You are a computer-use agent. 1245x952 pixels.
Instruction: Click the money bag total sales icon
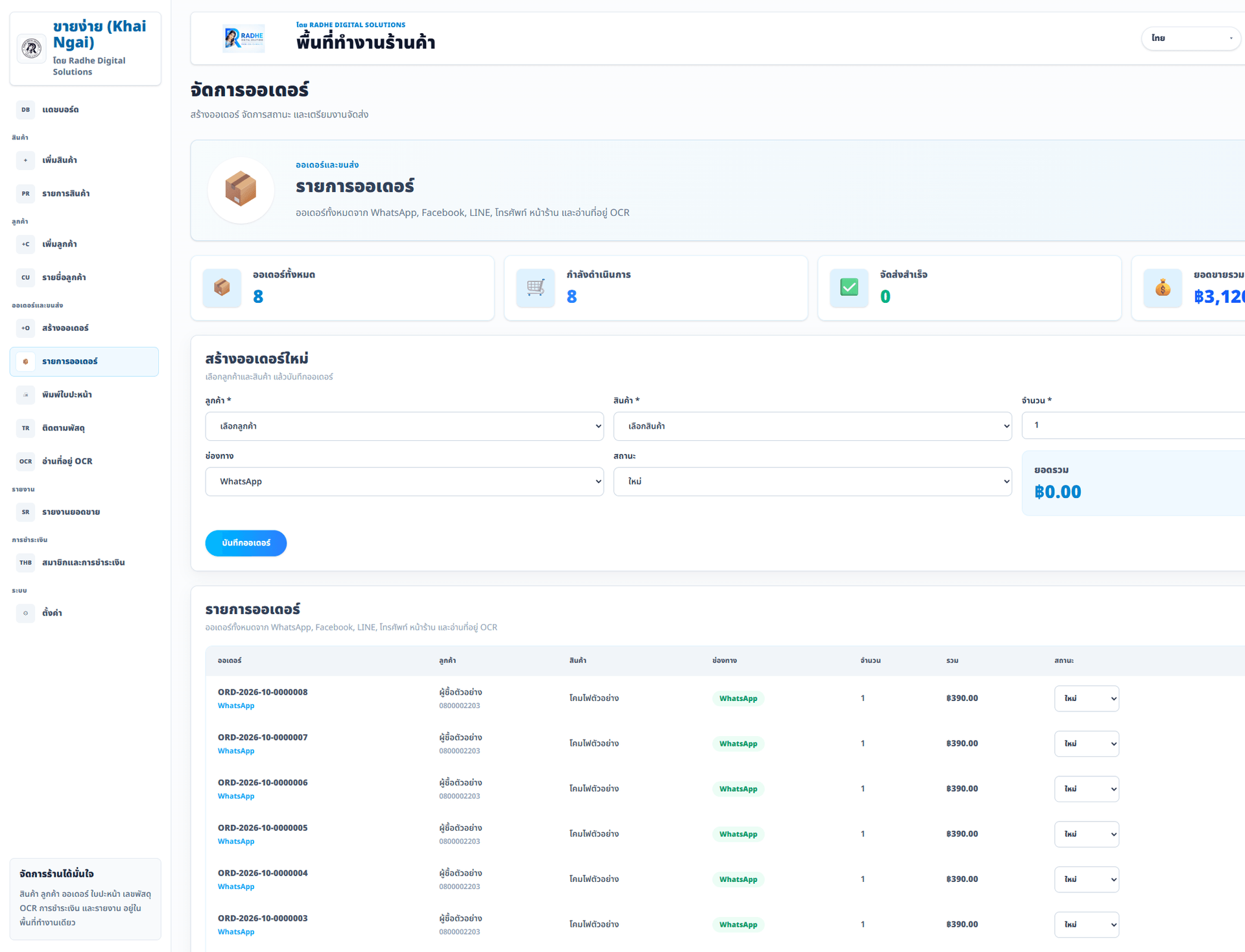point(1163,287)
